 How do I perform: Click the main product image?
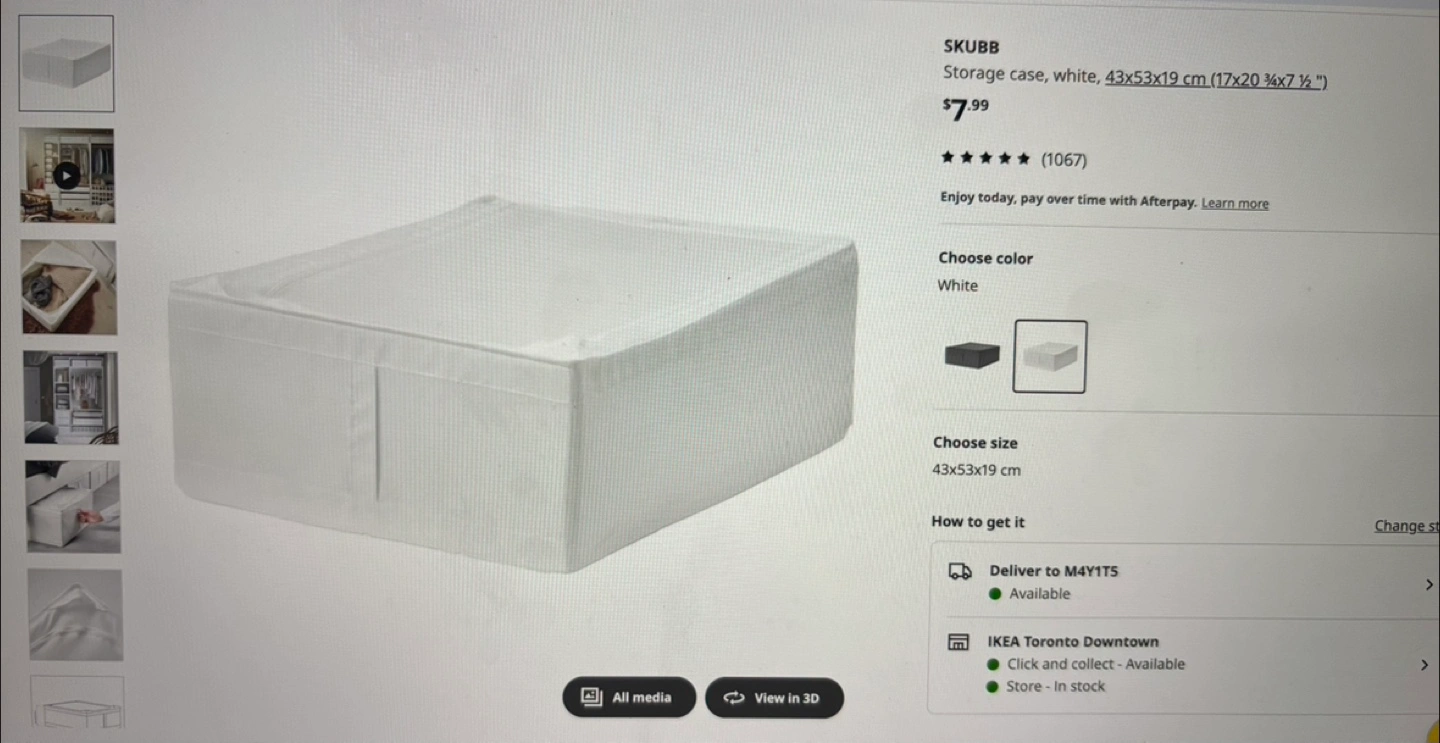514,385
